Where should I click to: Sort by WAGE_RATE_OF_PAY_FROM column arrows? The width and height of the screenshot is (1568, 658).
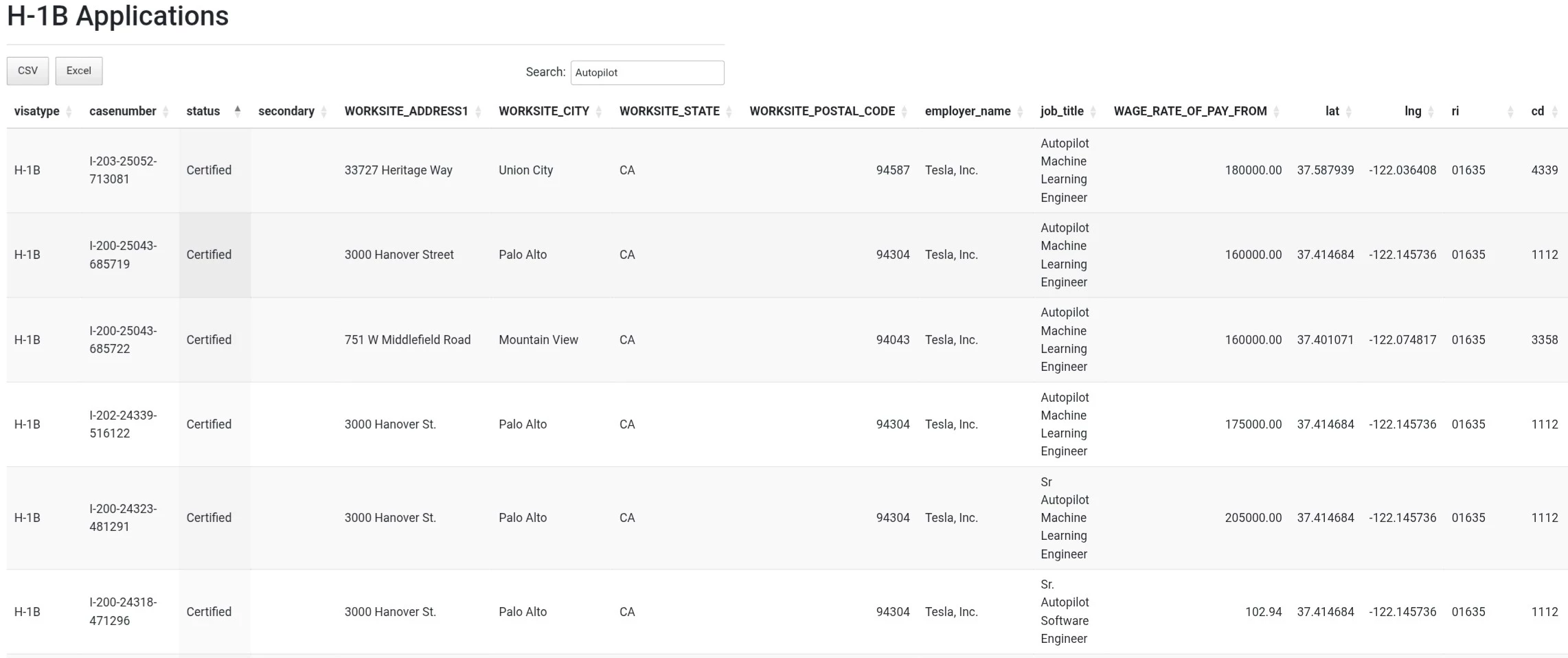(x=1276, y=111)
